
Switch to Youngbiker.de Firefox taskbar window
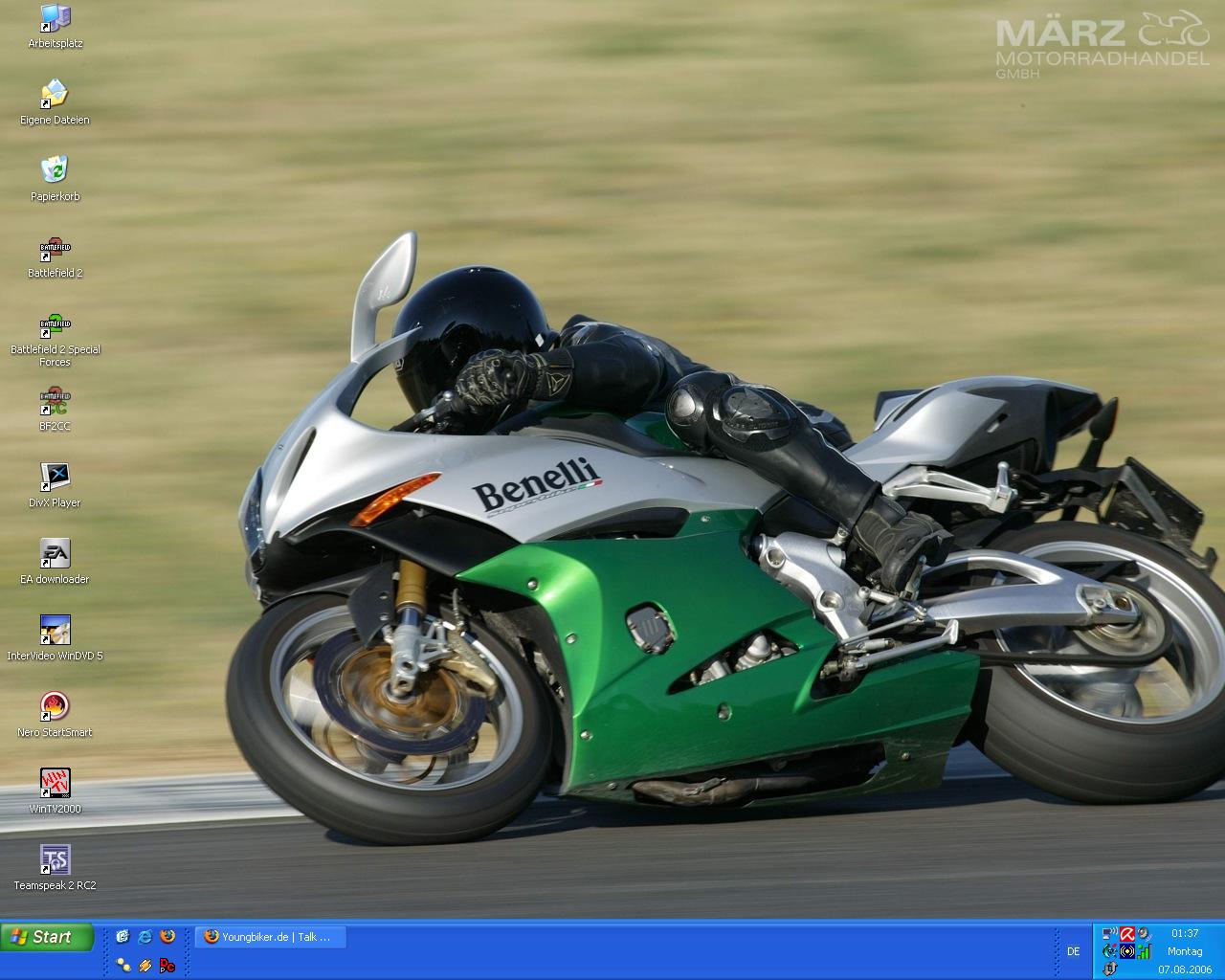click(271, 937)
